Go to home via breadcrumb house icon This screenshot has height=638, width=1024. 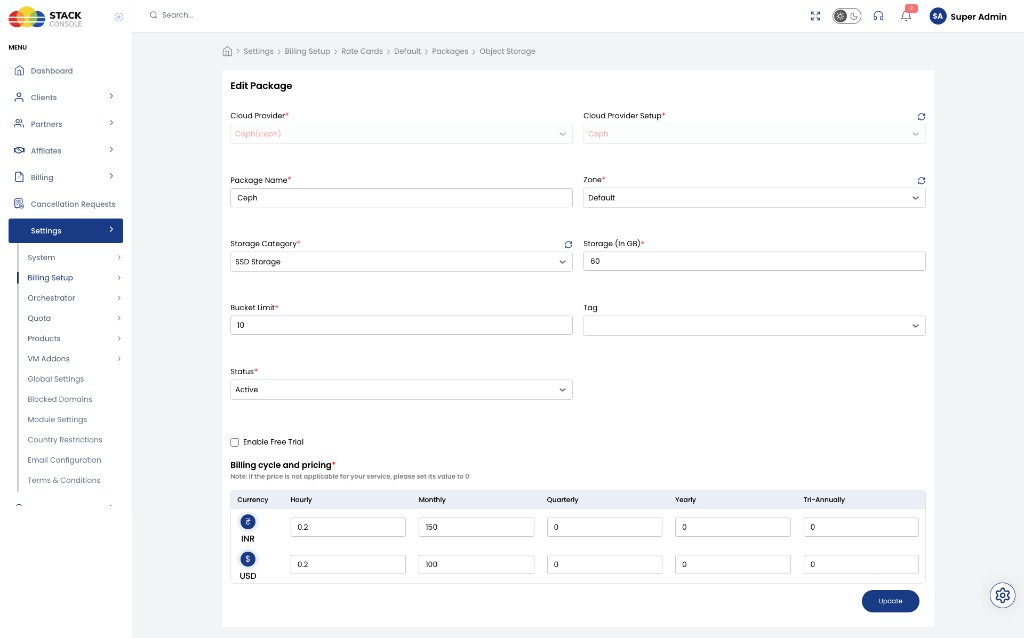coord(227,51)
